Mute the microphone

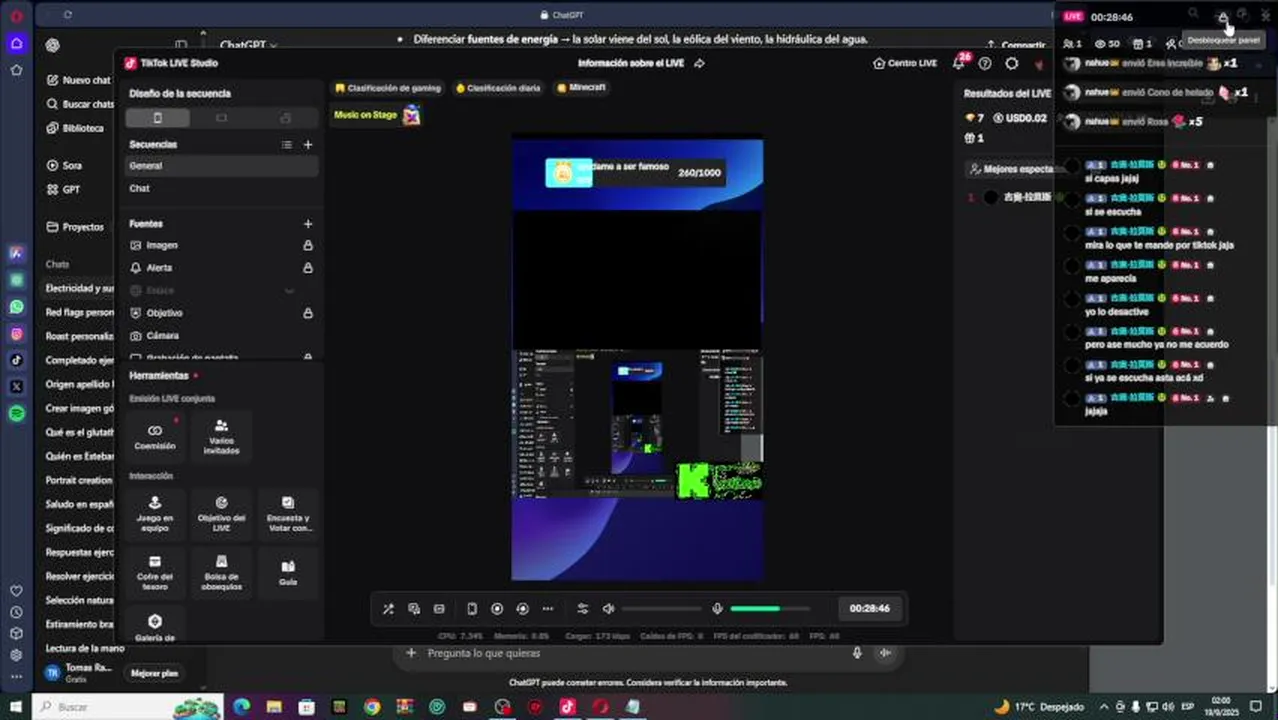pos(717,609)
